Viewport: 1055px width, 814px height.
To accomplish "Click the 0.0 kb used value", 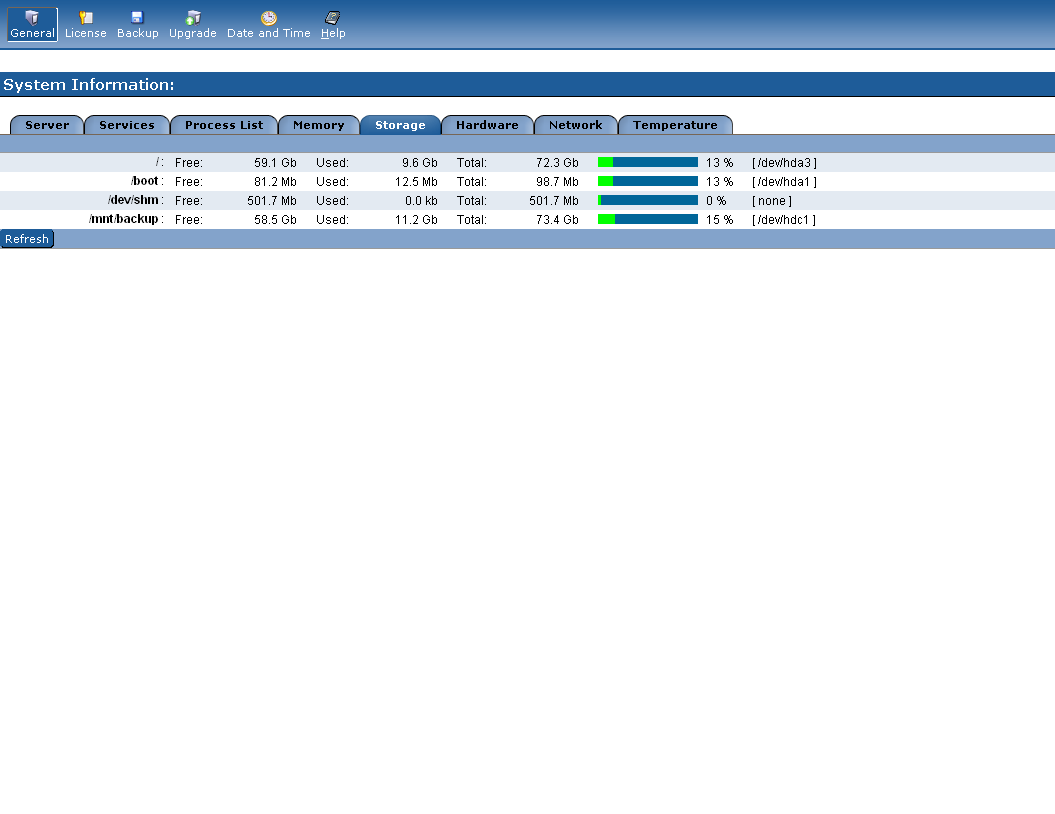I will tap(421, 200).
